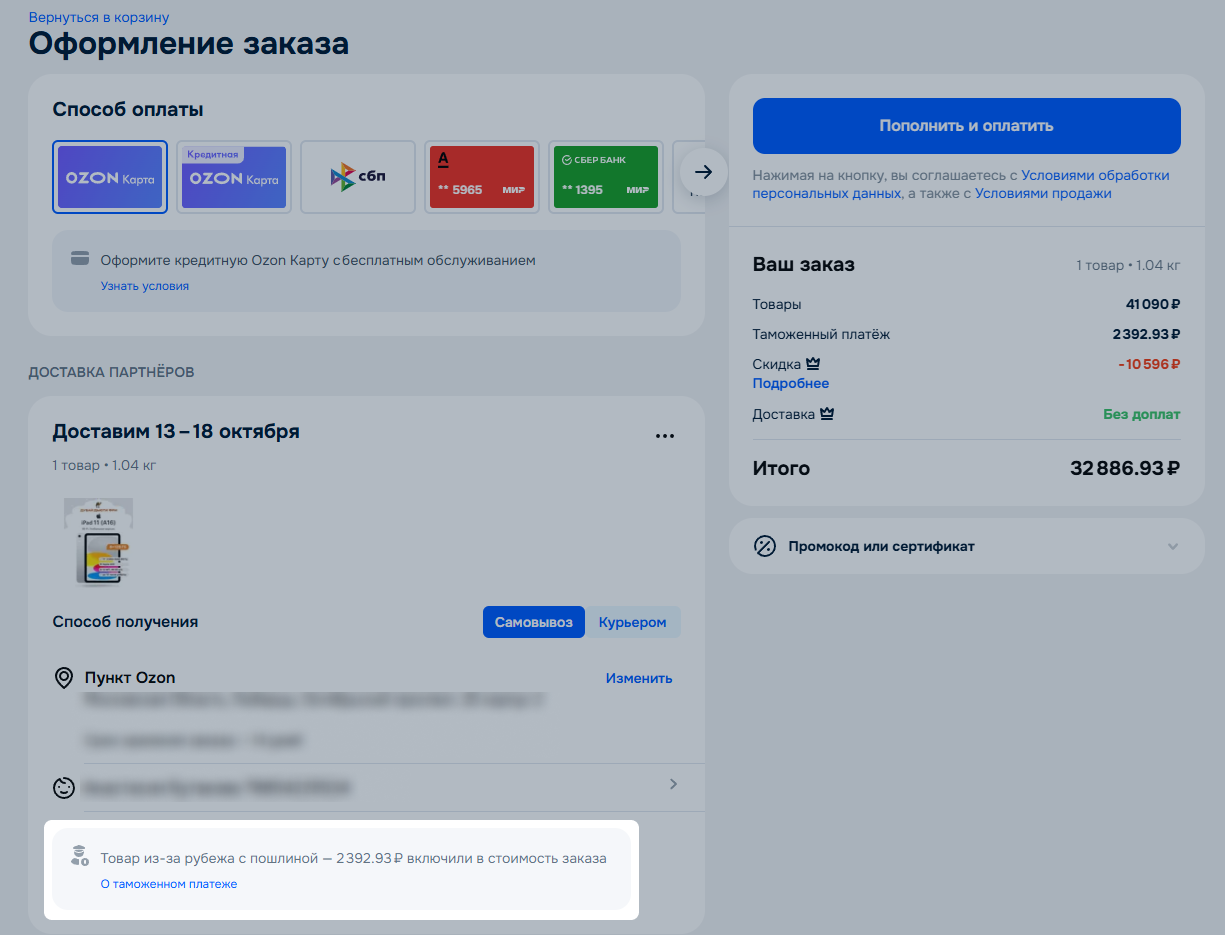Click the percent icon next to Промокод
This screenshot has height=935, width=1225.
click(762, 546)
